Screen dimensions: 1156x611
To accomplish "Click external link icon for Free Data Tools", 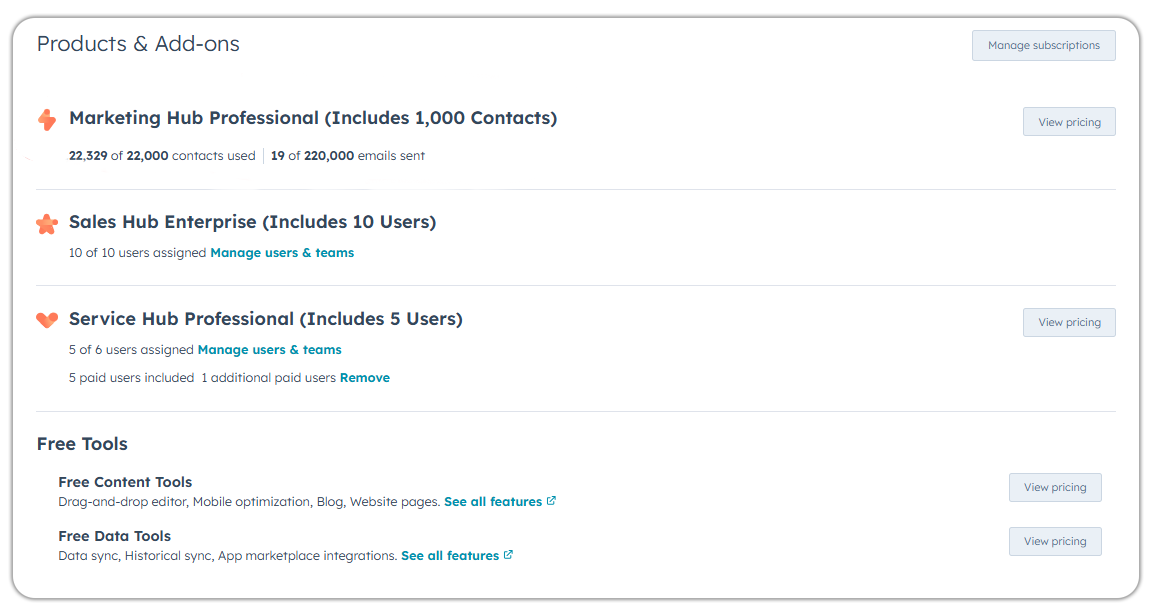I will click(x=509, y=555).
